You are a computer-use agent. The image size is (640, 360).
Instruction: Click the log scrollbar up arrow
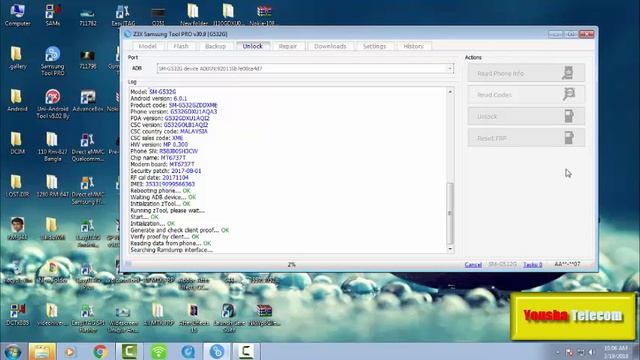(450, 91)
